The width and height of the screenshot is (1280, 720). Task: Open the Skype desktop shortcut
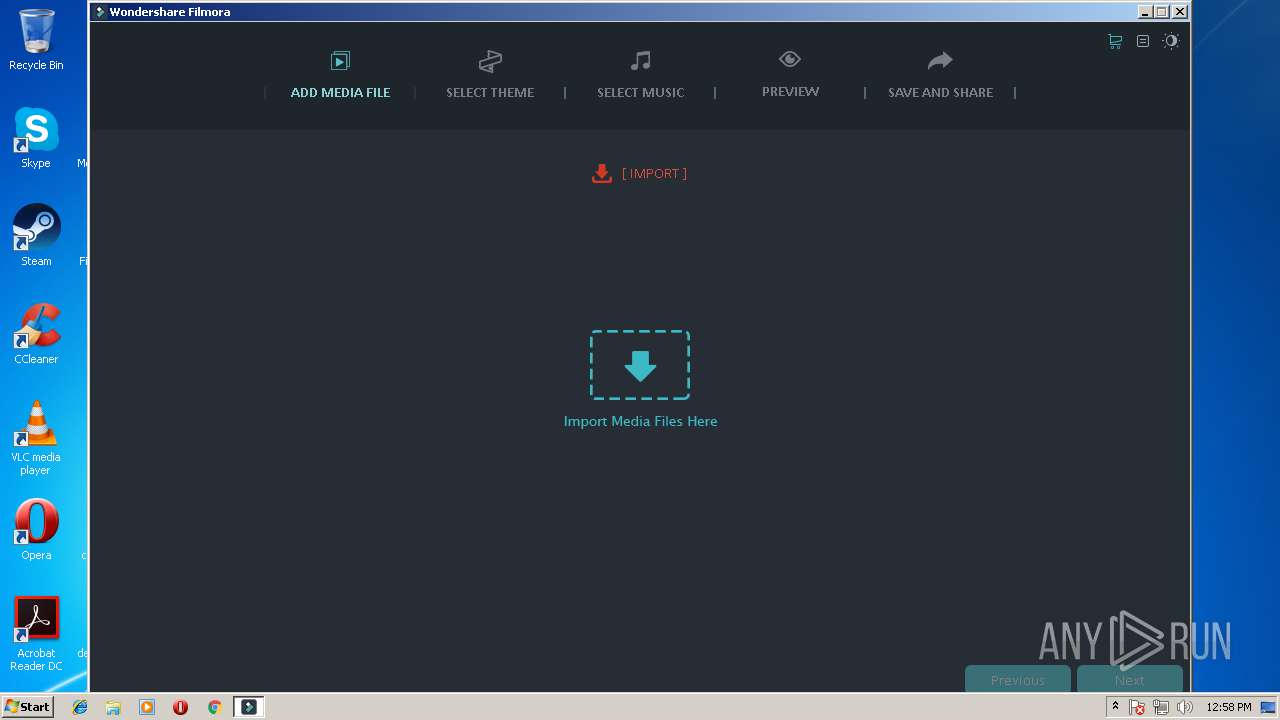[36, 138]
